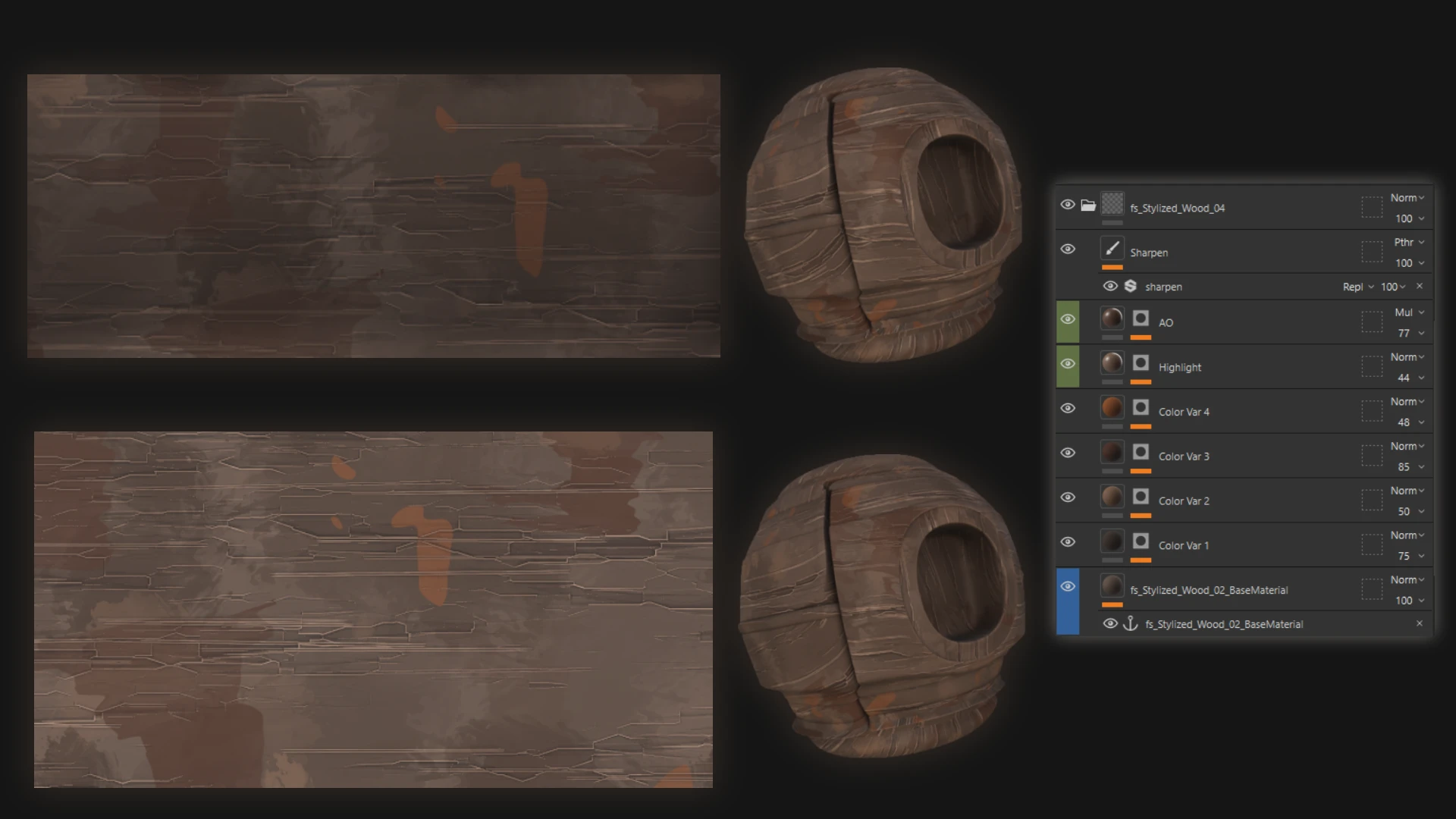
Task: Select Color Var 3 material sphere thumbnail
Action: click(x=1112, y=452)
